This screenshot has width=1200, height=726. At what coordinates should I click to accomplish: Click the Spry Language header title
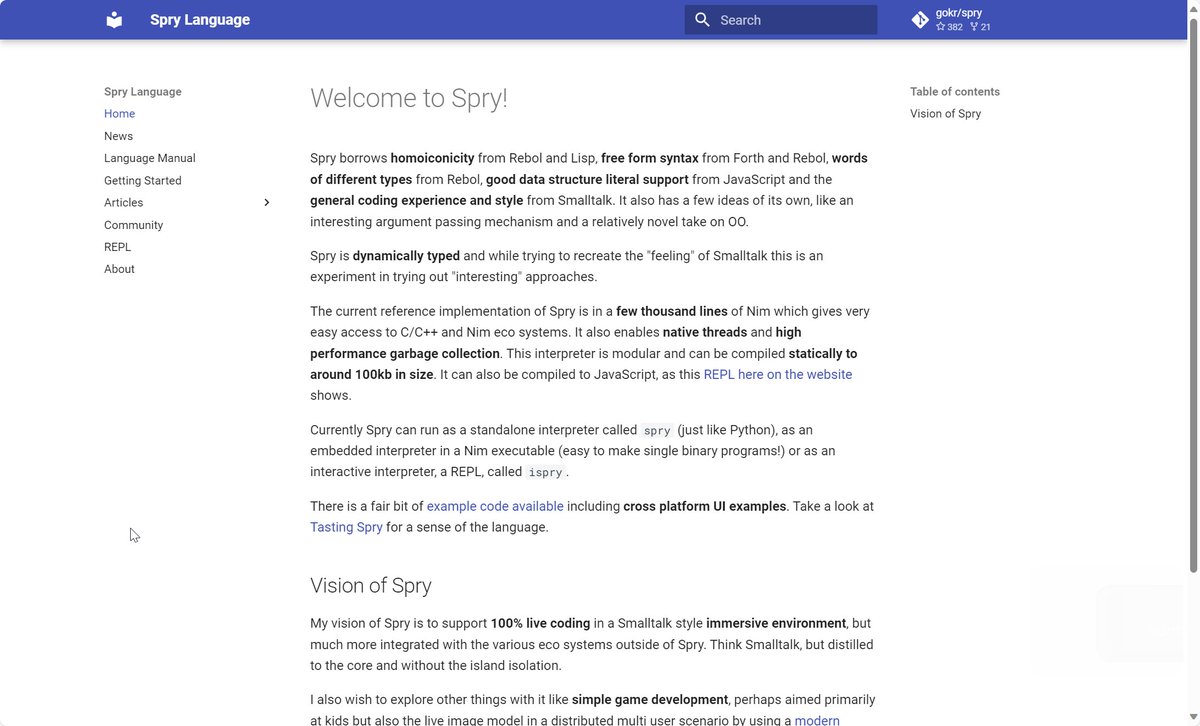tap(200, 20)
